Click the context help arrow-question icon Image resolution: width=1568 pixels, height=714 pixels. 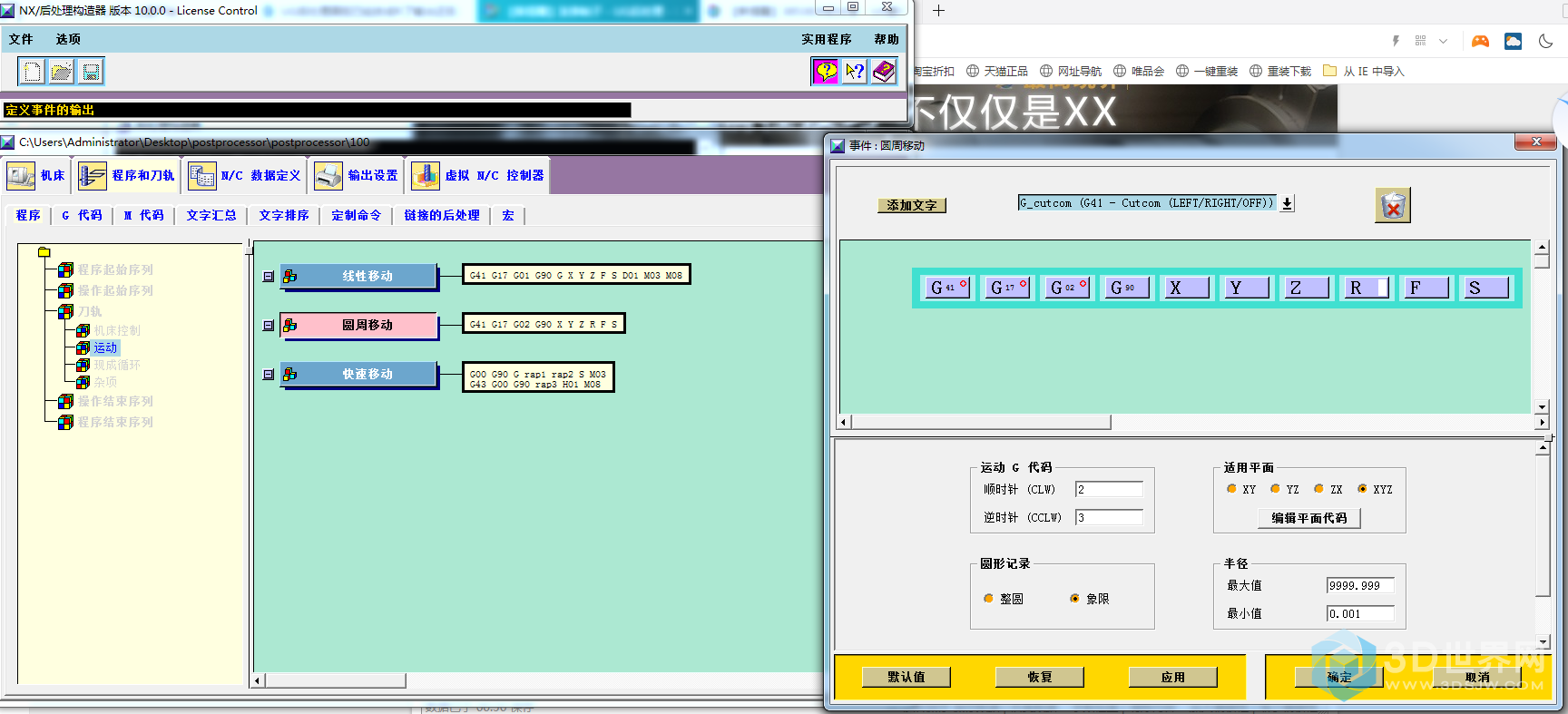(855, 71)
